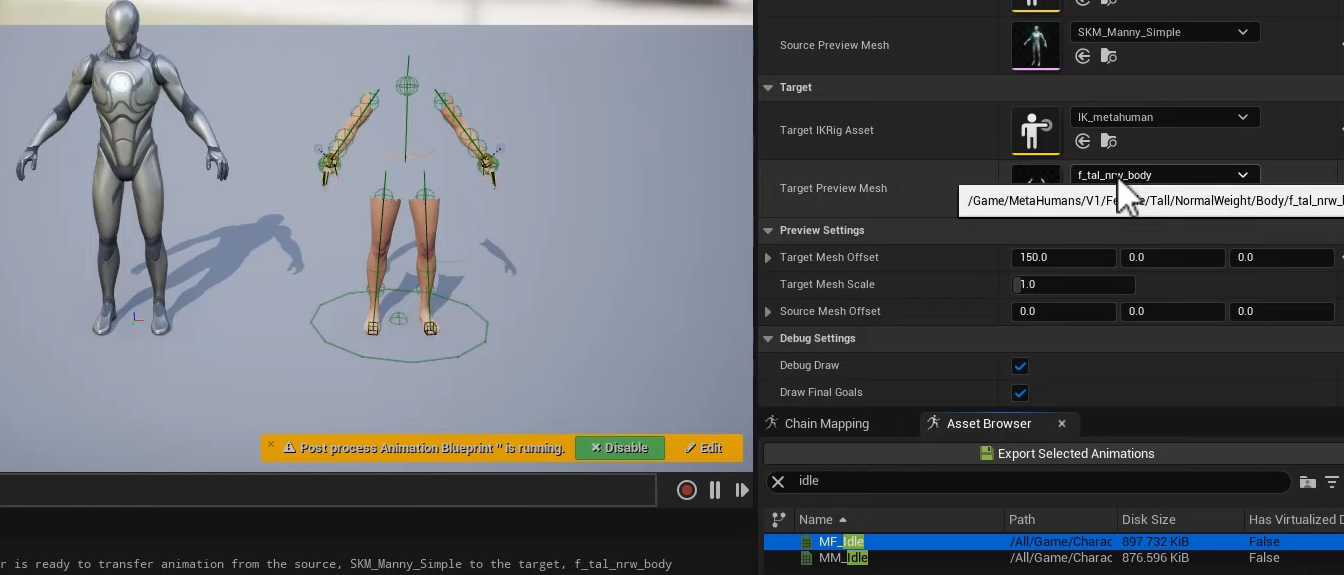
Task: Click the IK_metahuman rig asset thumbnail
Action: [1036, 130]
